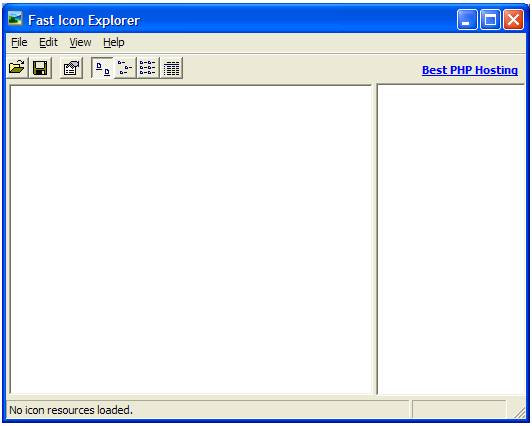Click the window resize grip
Screen dimensions: 532x426
[x=519, y=412]
